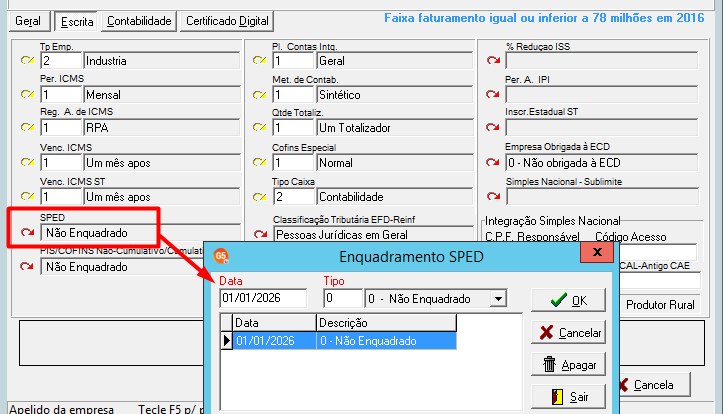The image size is (723, 414).
Task: Click the '0 - Não Enquadrado' grid cell
Action: [386, 341]
